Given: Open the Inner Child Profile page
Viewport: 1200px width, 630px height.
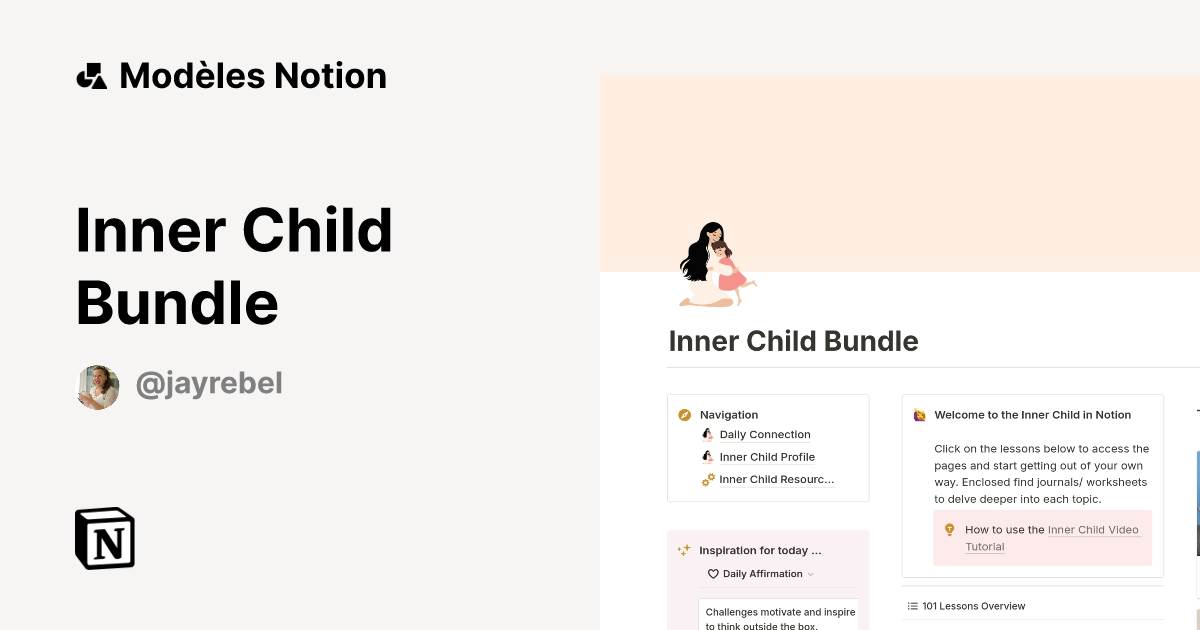Looking at the screenshot, I should click(767, 457).
